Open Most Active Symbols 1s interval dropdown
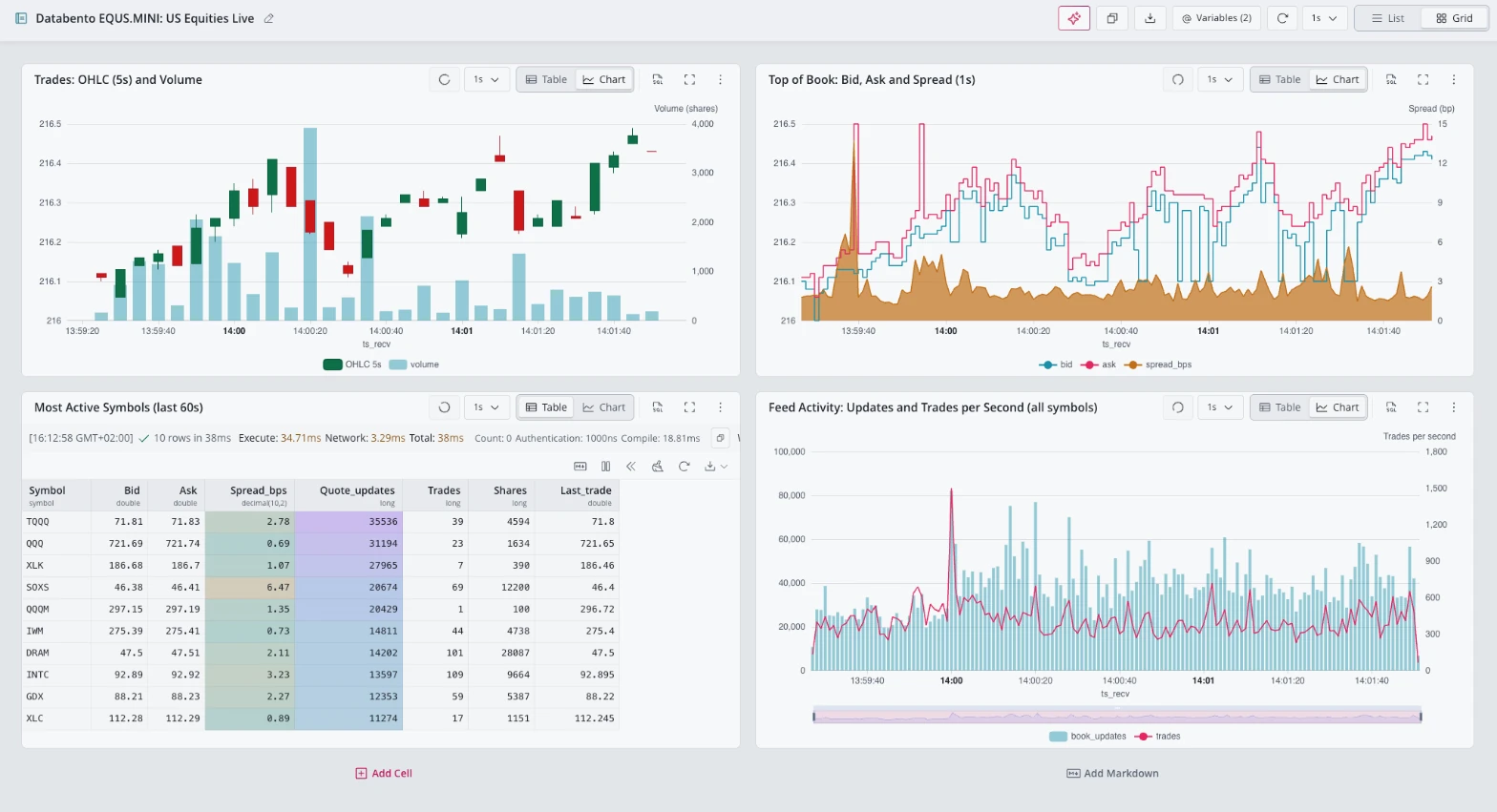The height and width of the screenshot is (812, 1497). 486,407
